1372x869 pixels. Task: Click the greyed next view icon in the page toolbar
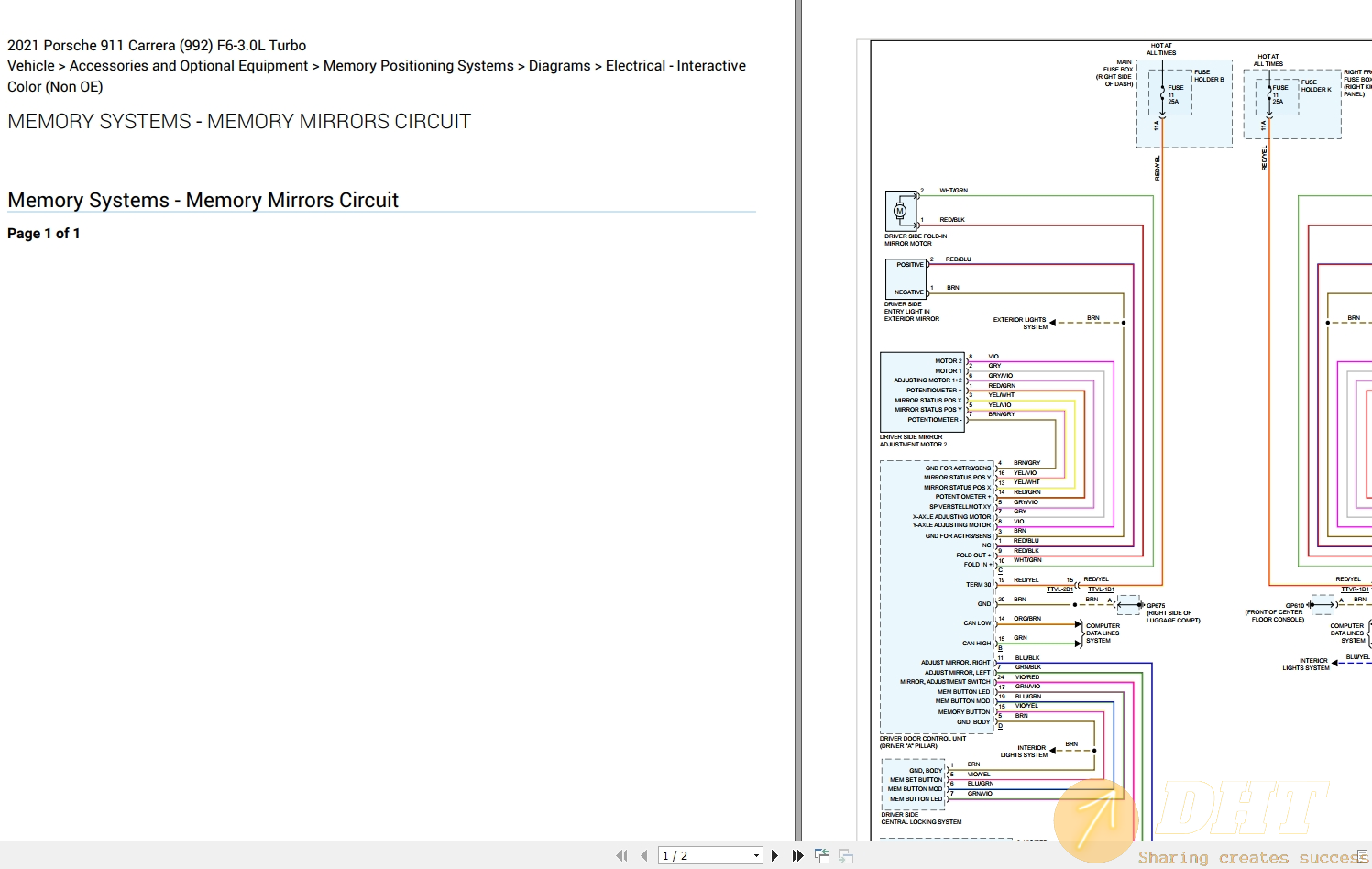846,855
